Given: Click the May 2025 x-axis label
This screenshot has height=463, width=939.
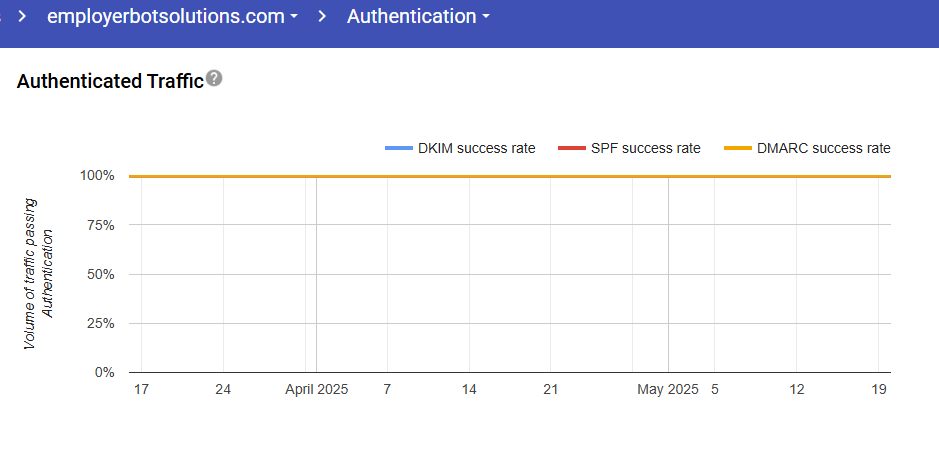Looking at the screenshot, I should pos(668,390).
